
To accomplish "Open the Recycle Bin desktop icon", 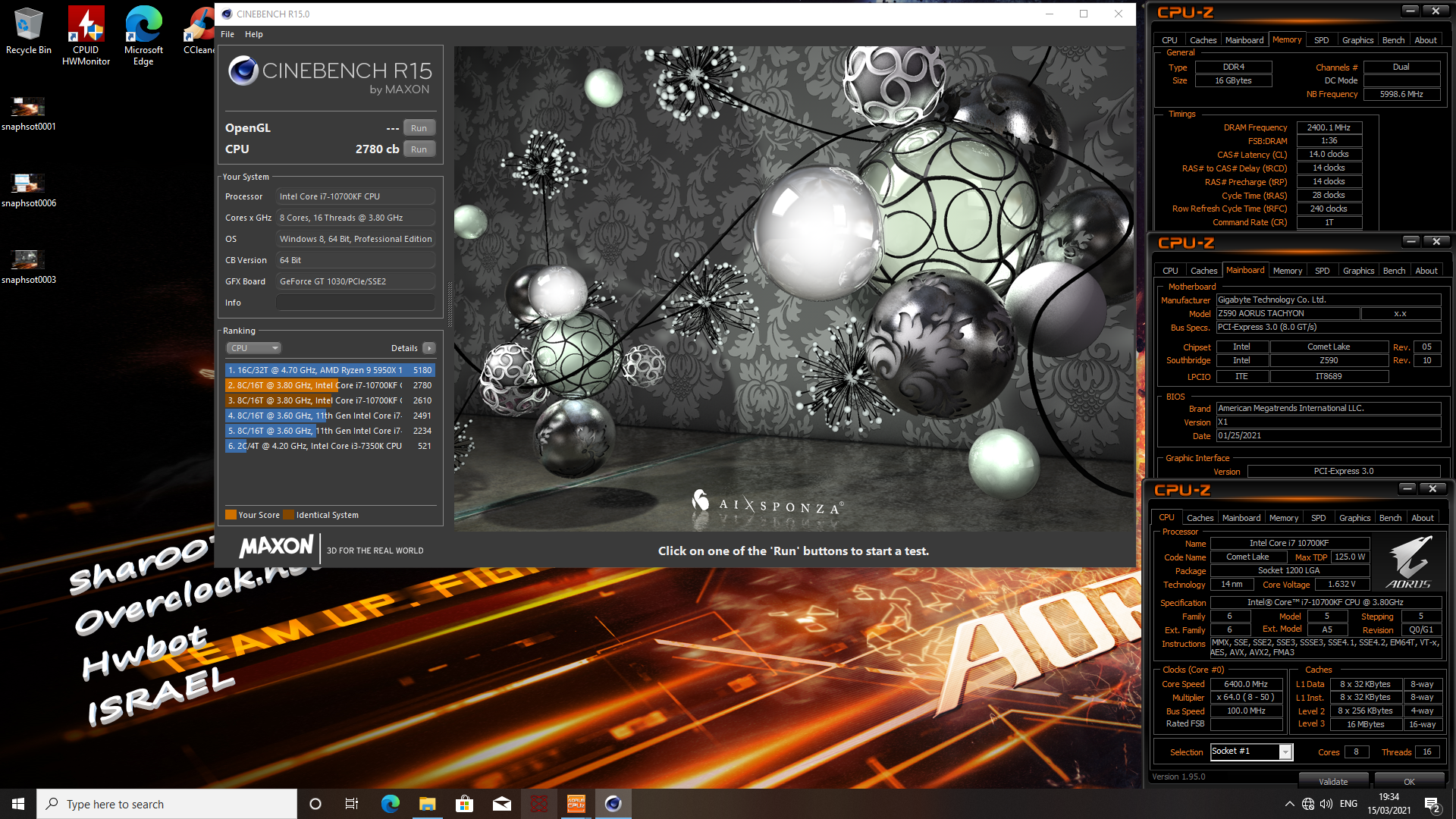I will tap(29, 30).
